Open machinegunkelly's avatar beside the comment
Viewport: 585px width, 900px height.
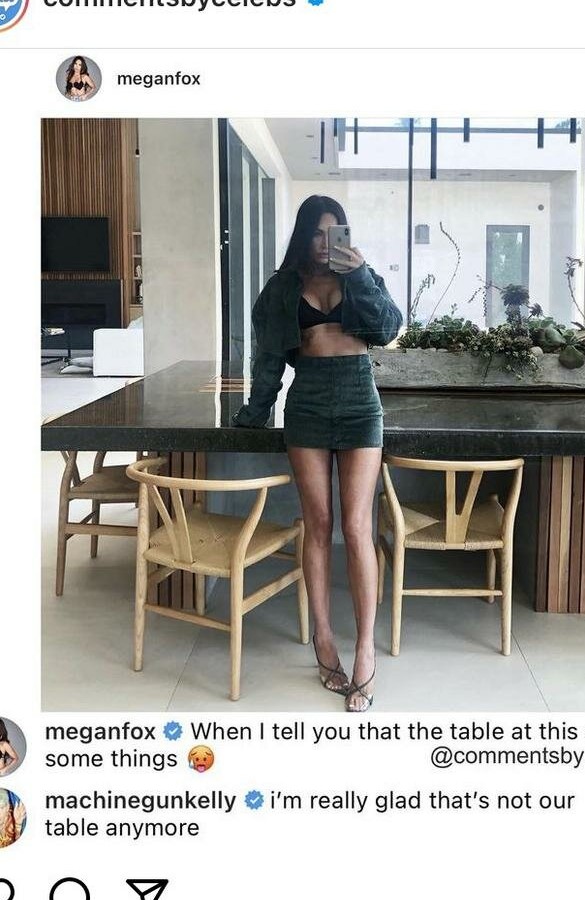click(x=11, y=817)
